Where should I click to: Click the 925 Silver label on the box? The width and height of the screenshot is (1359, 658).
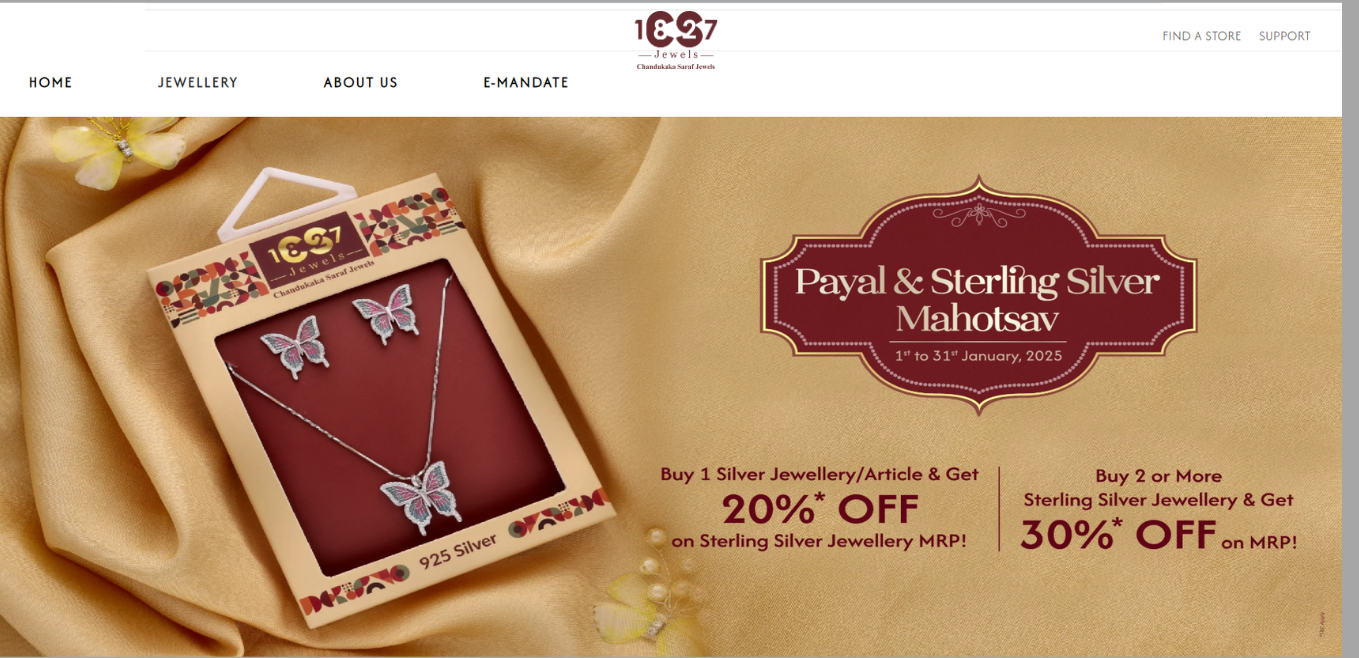(x=458, y=552)
